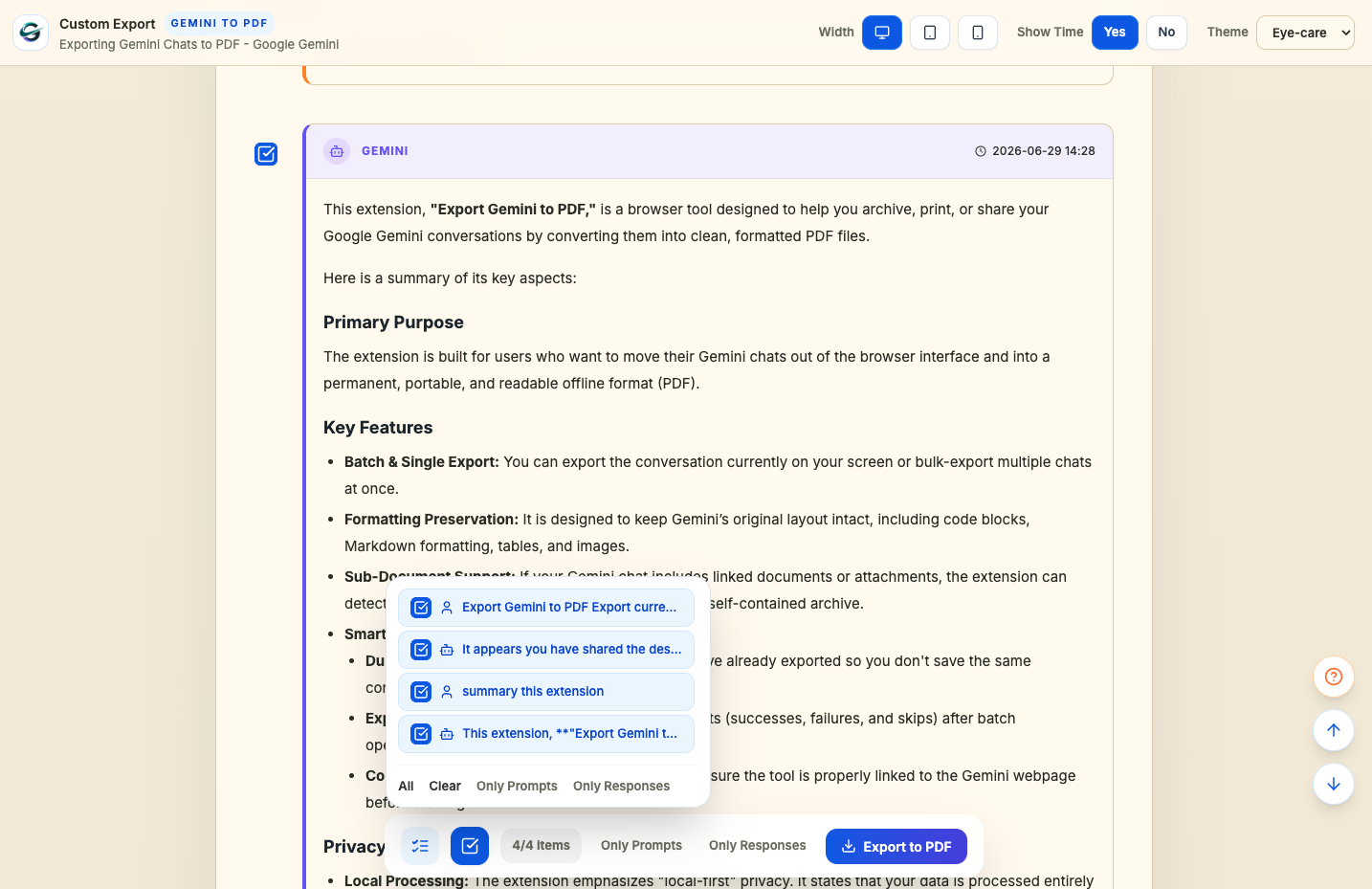Click the Gemini robot avatar icon
This screenshot has width=1372, height=889.
coord(337,151)
